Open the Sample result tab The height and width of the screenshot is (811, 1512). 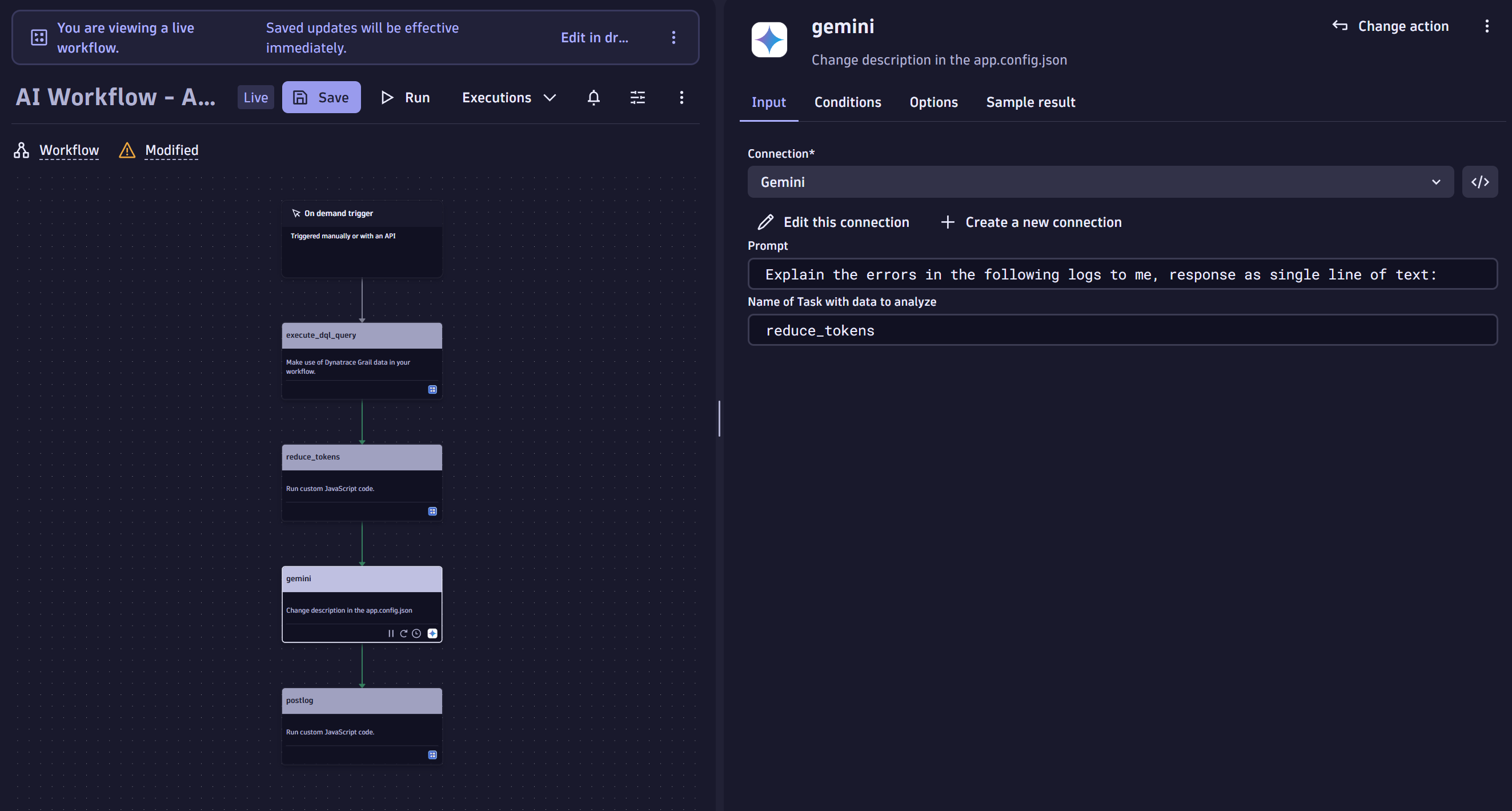pos(1030,102)
